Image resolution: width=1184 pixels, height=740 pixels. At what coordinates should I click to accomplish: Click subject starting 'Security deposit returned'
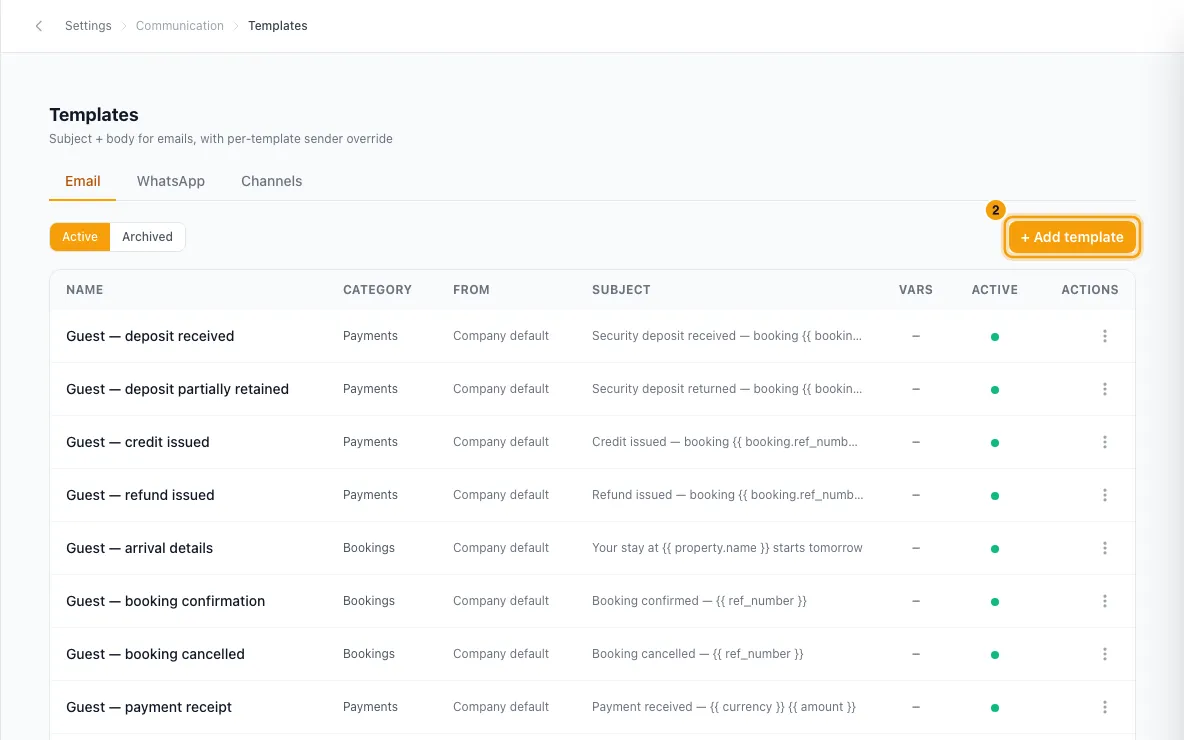726,389
